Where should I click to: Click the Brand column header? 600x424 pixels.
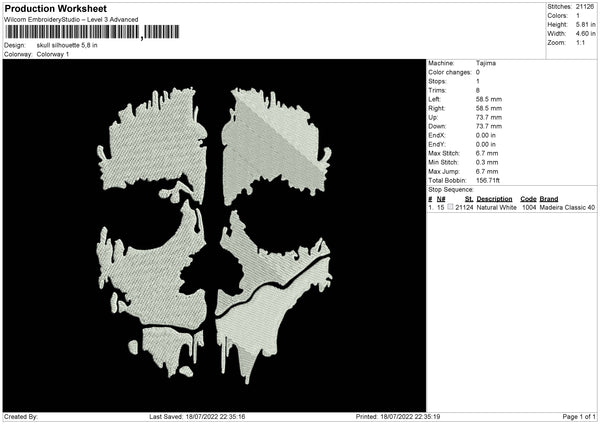pos(549,199)
